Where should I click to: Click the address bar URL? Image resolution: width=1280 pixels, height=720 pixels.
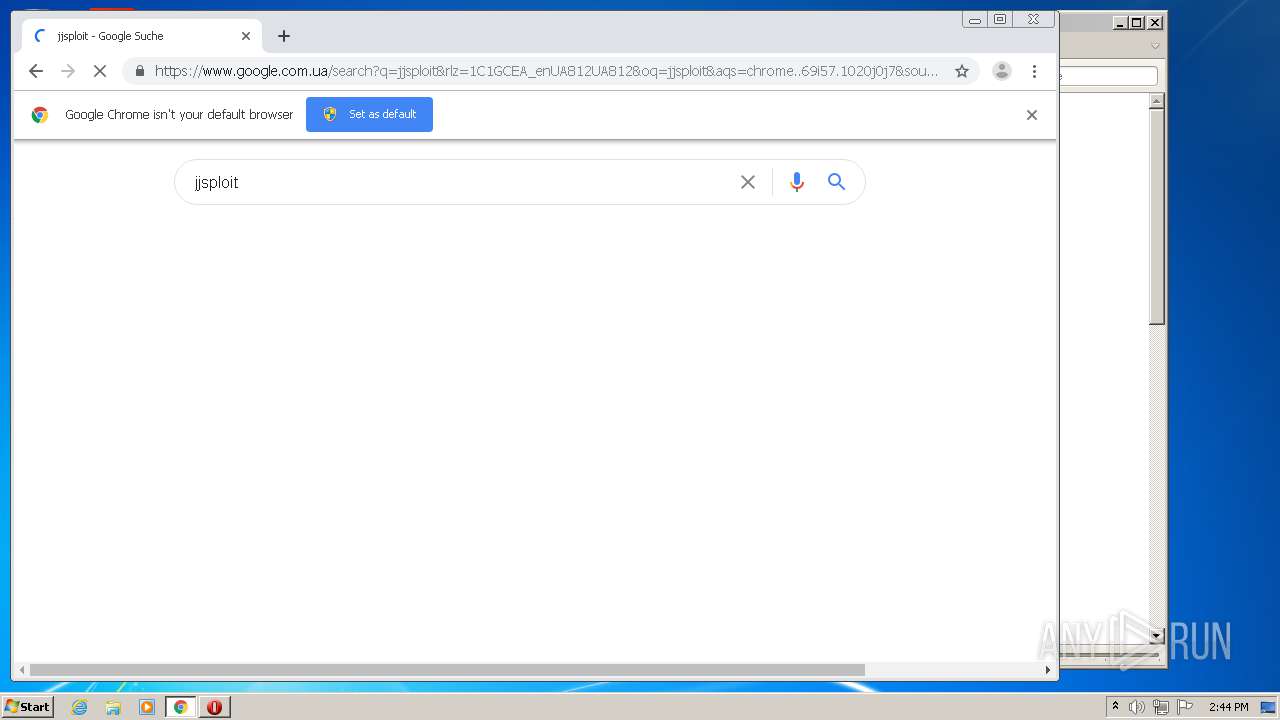[546, 71]
